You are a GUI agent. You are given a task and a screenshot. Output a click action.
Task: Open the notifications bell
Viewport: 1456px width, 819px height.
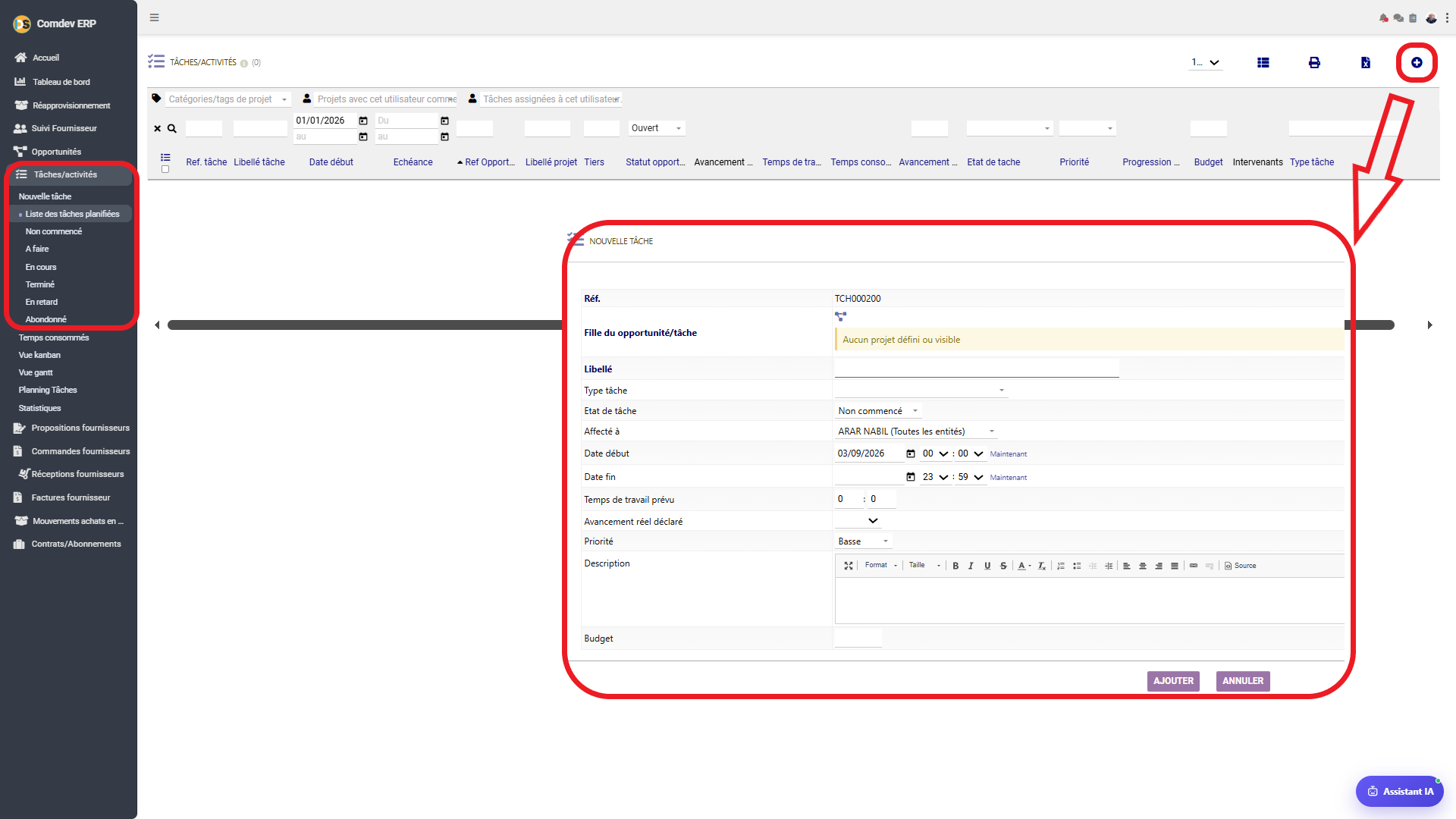tap(1384, 17)
